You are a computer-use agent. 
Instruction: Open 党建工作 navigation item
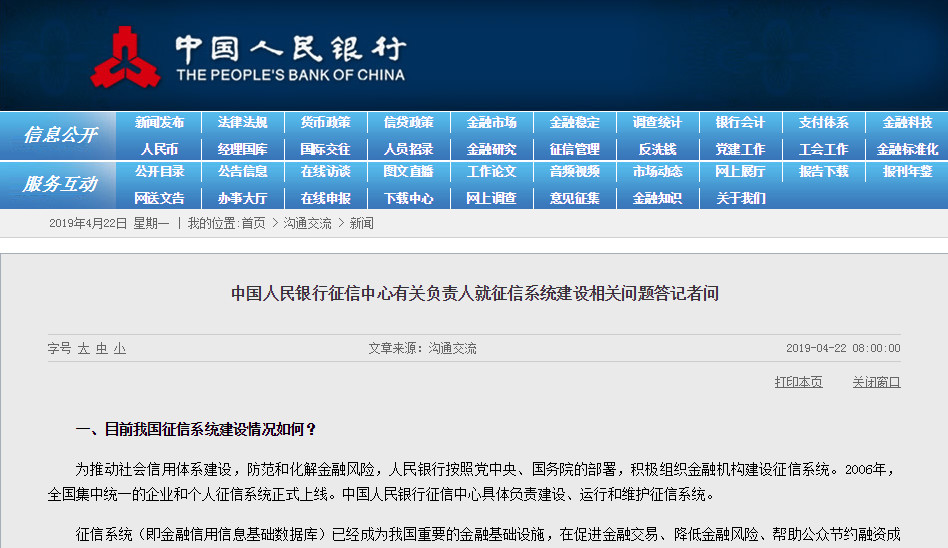tap(740, 149)
